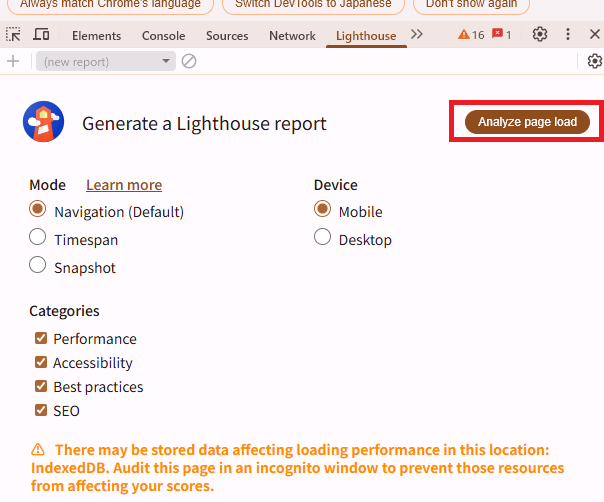Image resolution: width=604 pixels, height=502 pixels.
Task: Click the plus icon for new report
Action: point(13,62)
